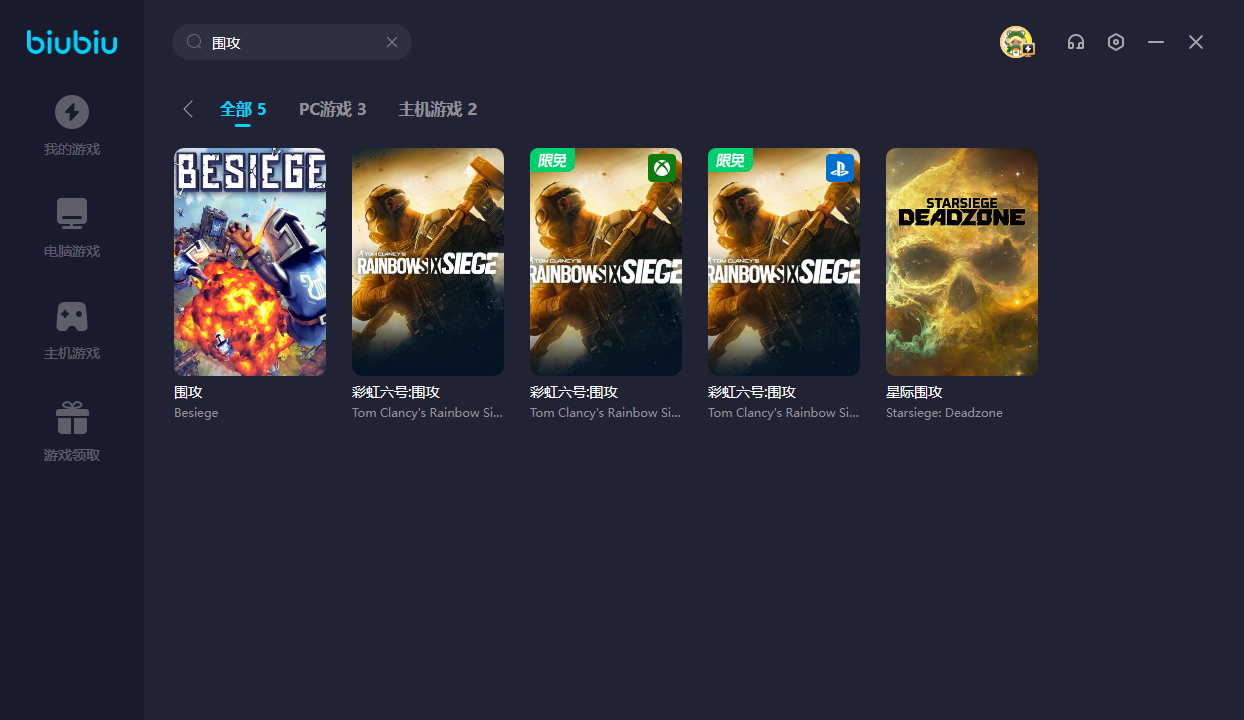Clear the search text with X
Viewport: 1244px width, 720px height.
392,42
